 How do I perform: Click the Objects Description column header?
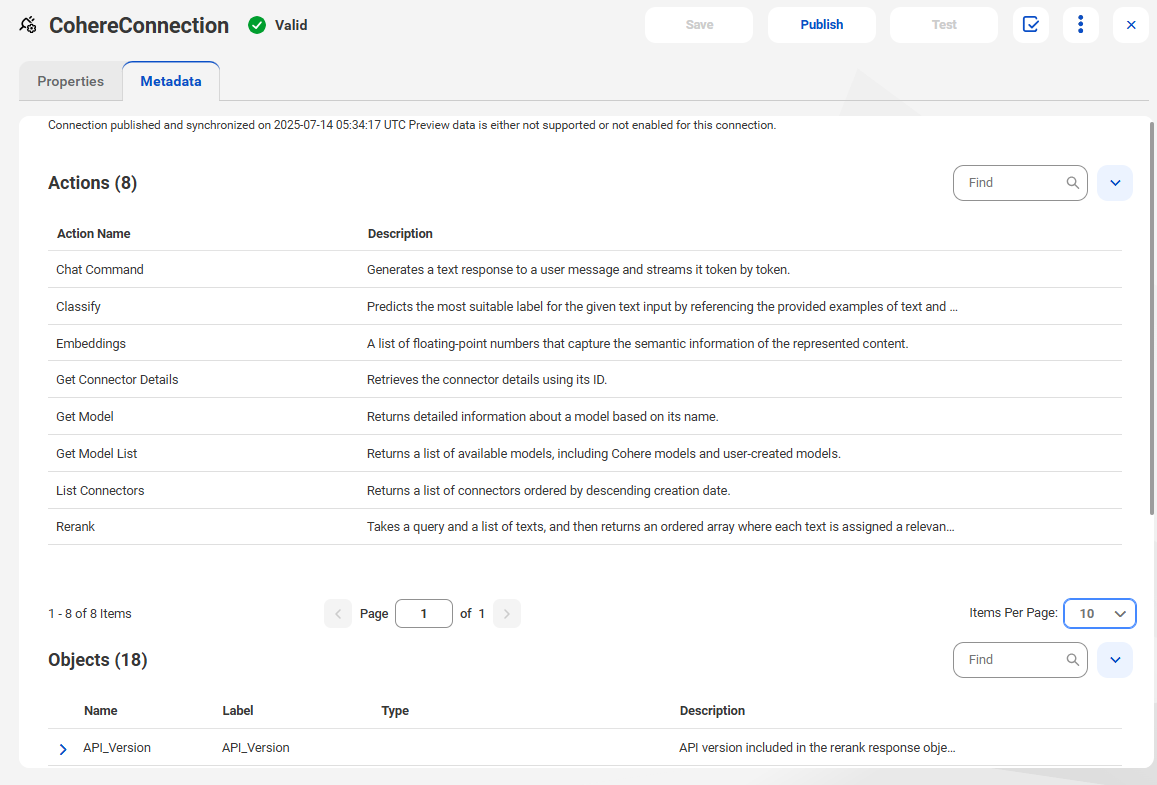pos(712,710)
